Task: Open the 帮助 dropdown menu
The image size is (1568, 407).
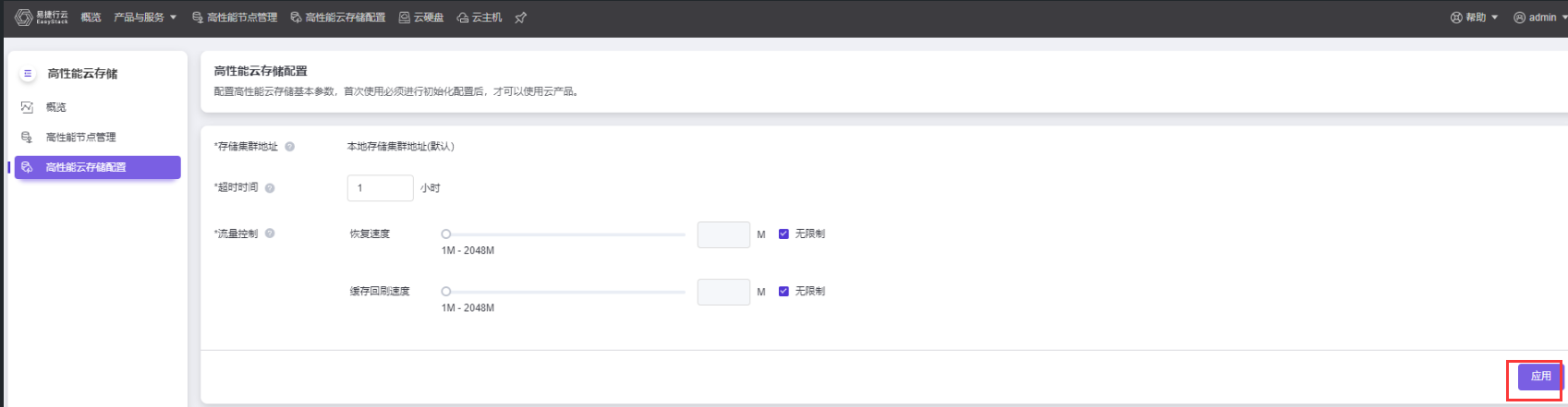Action: [x=1475, y=18]
